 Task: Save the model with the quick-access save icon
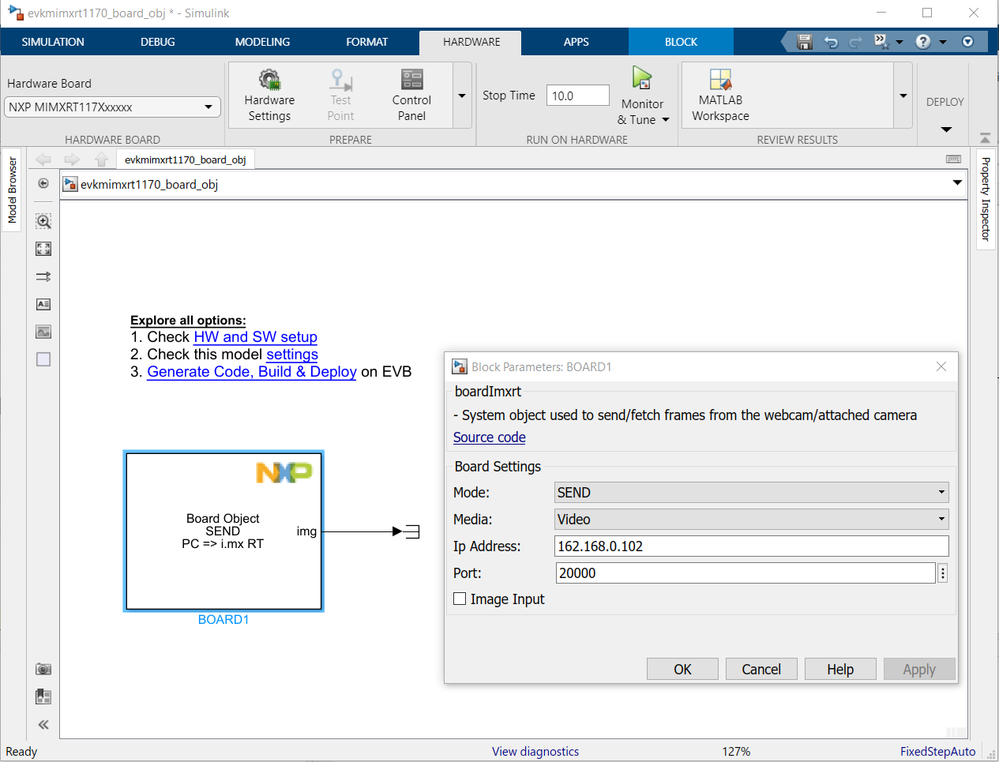[804, 41]
